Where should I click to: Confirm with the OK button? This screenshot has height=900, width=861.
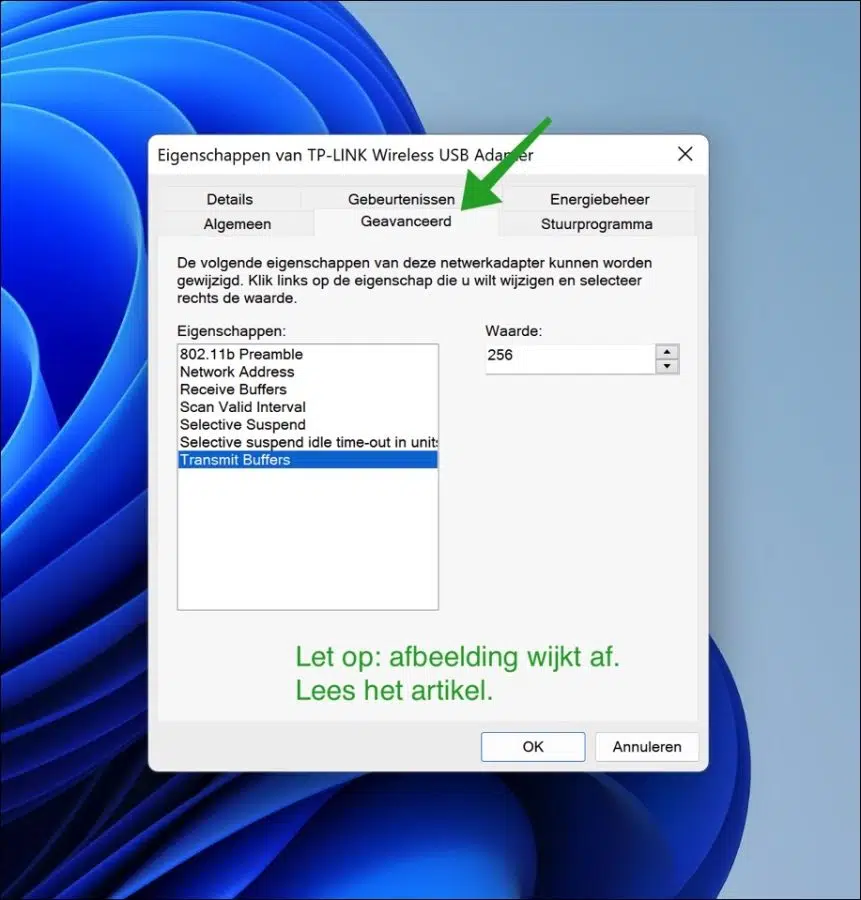(x=533, y=747)
